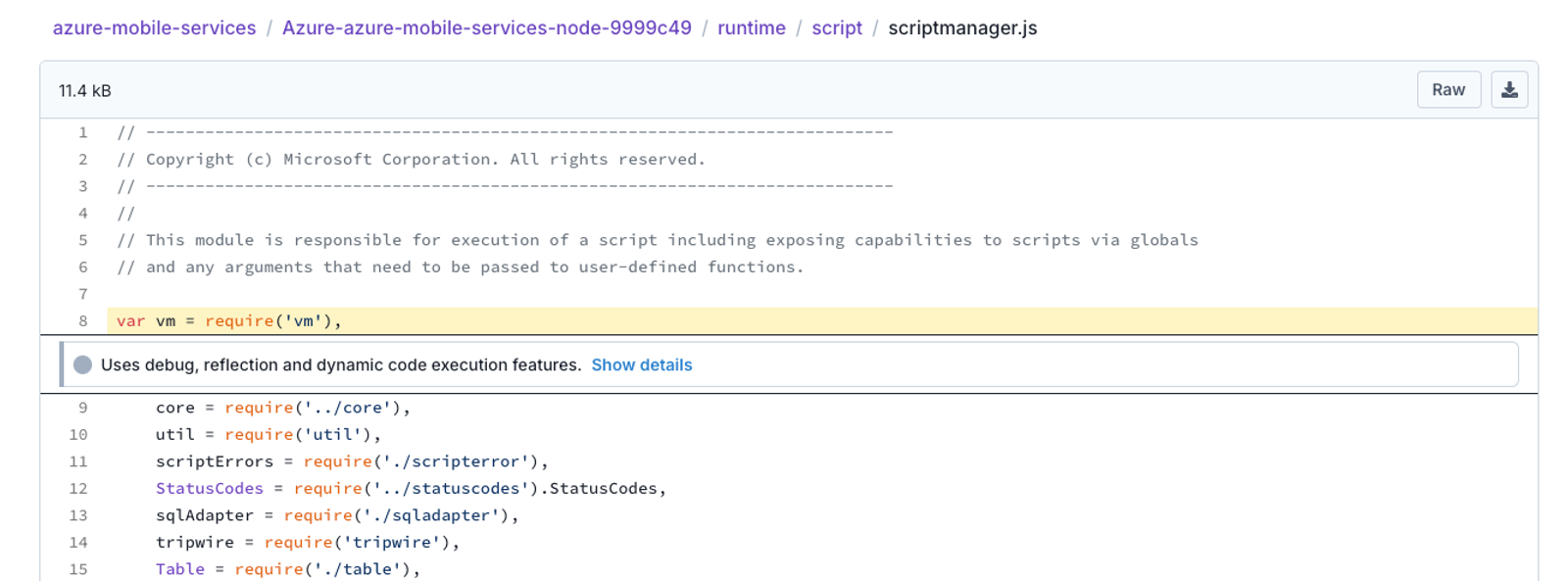The image size is (1568, 581).
Task: Navigate to the script folder breadcrumb
Action: [837, 28]
